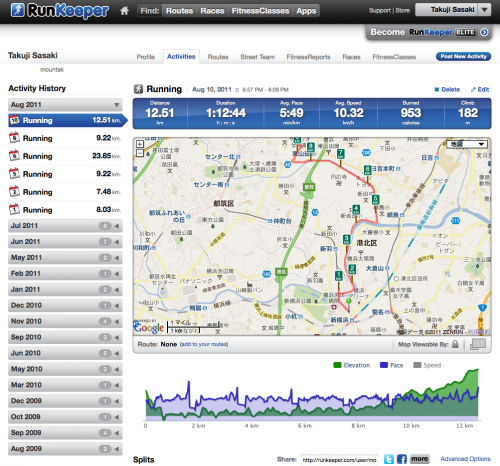Delete this running activity
500x466 pixels.
click(447, 90)
